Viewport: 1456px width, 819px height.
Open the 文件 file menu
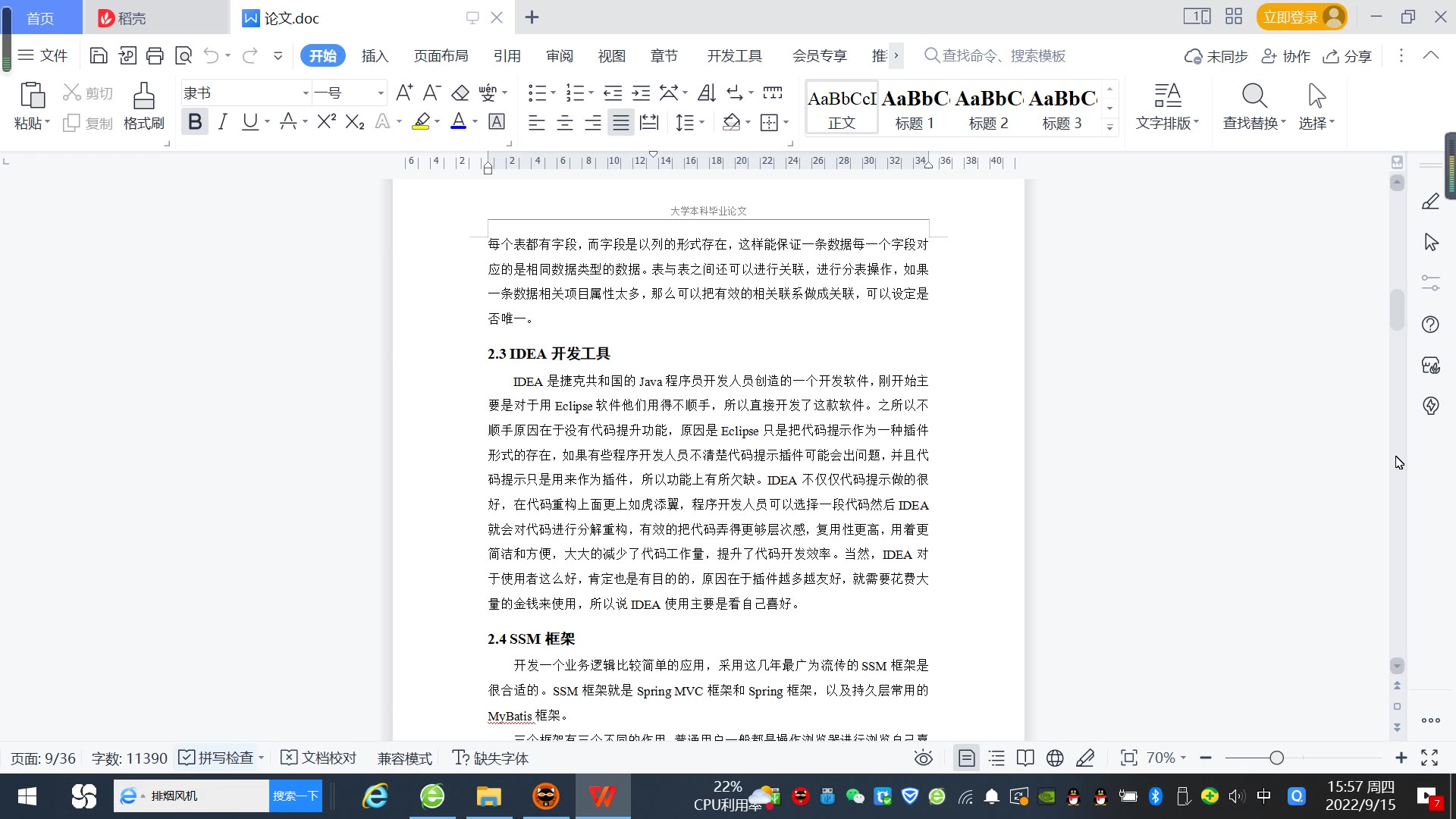coord(43,55)
